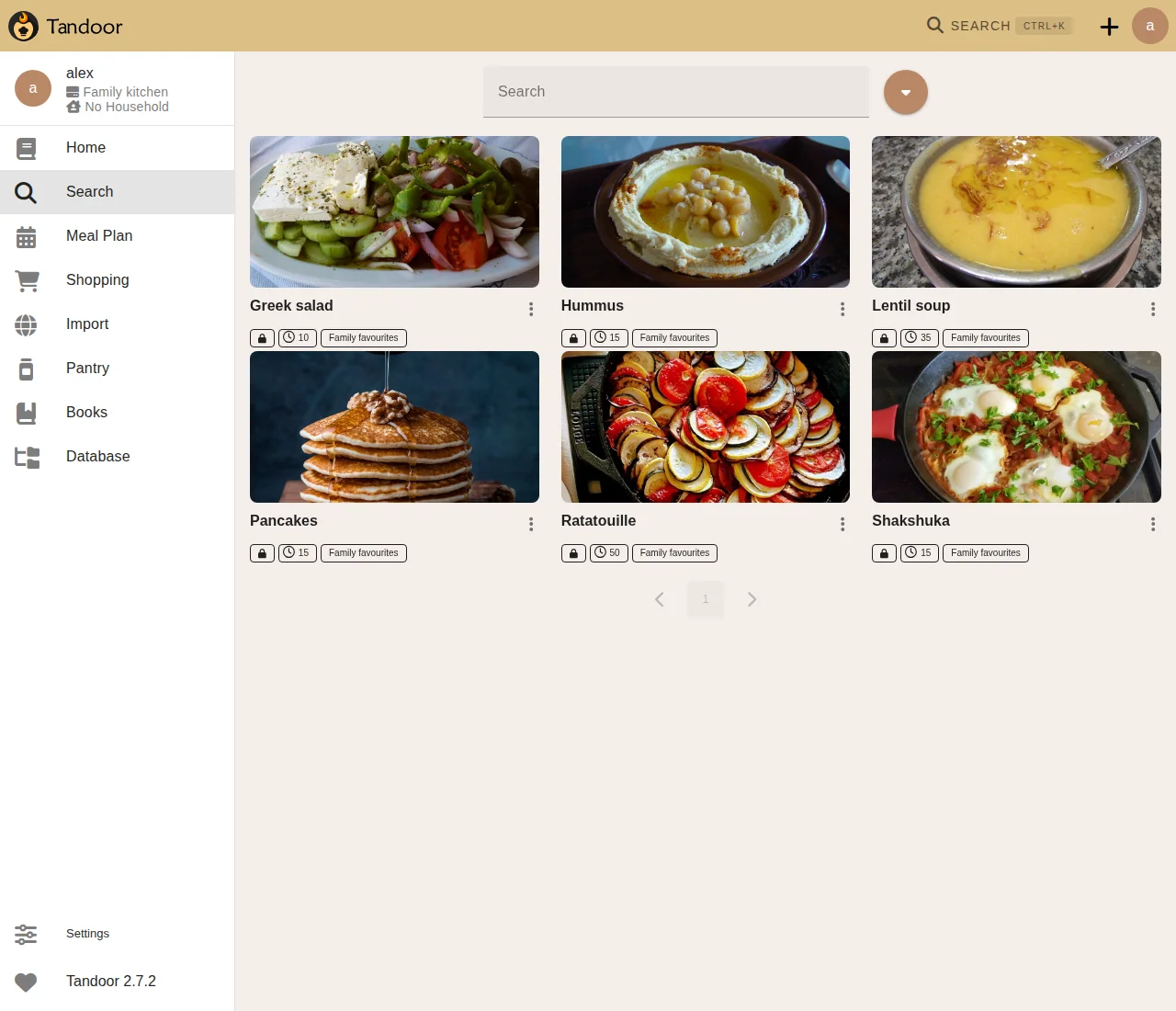
Task: Open the Hummus recipe image
Action: (x=706, y=211)
